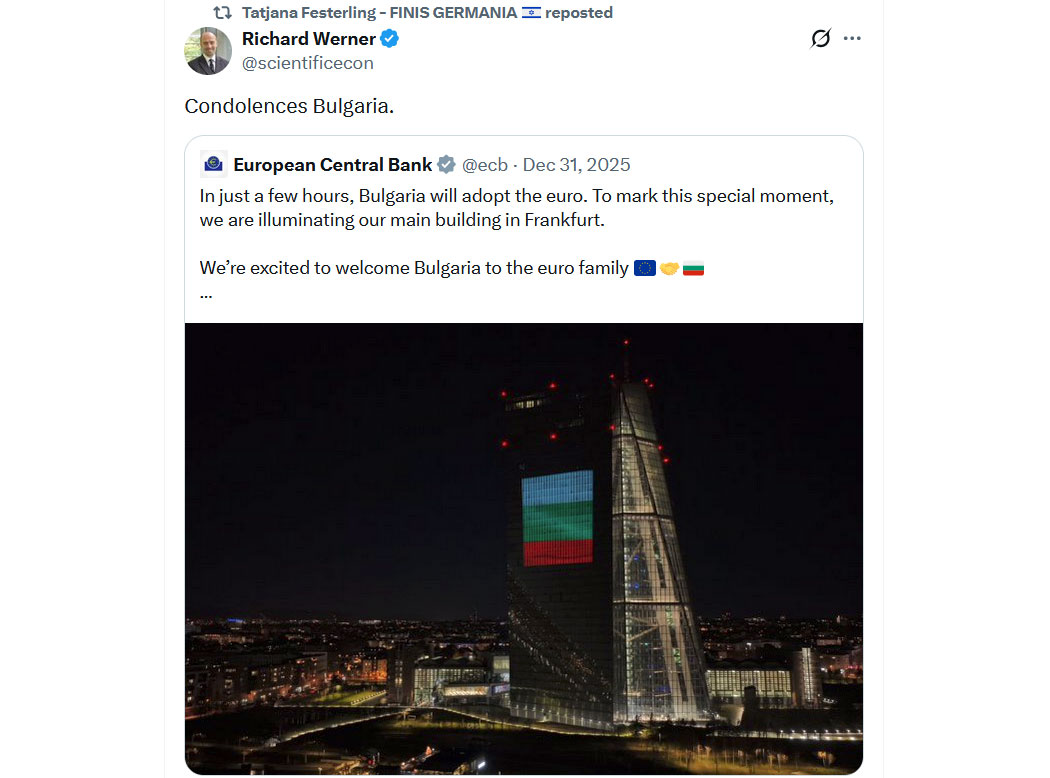Click the Bulgarian flag emoji in quoted text
This screenshot has height=778, width=1050.
pos(693,268)
